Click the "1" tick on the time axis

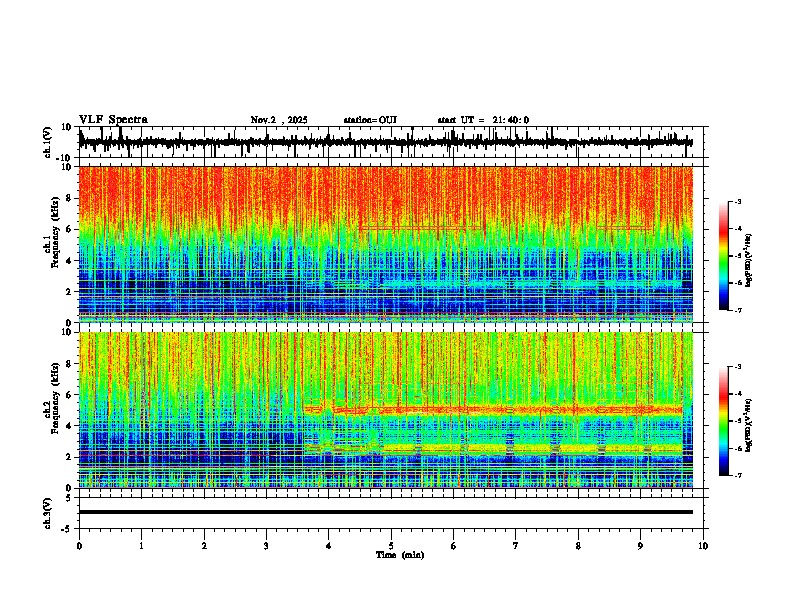(141, 546)
